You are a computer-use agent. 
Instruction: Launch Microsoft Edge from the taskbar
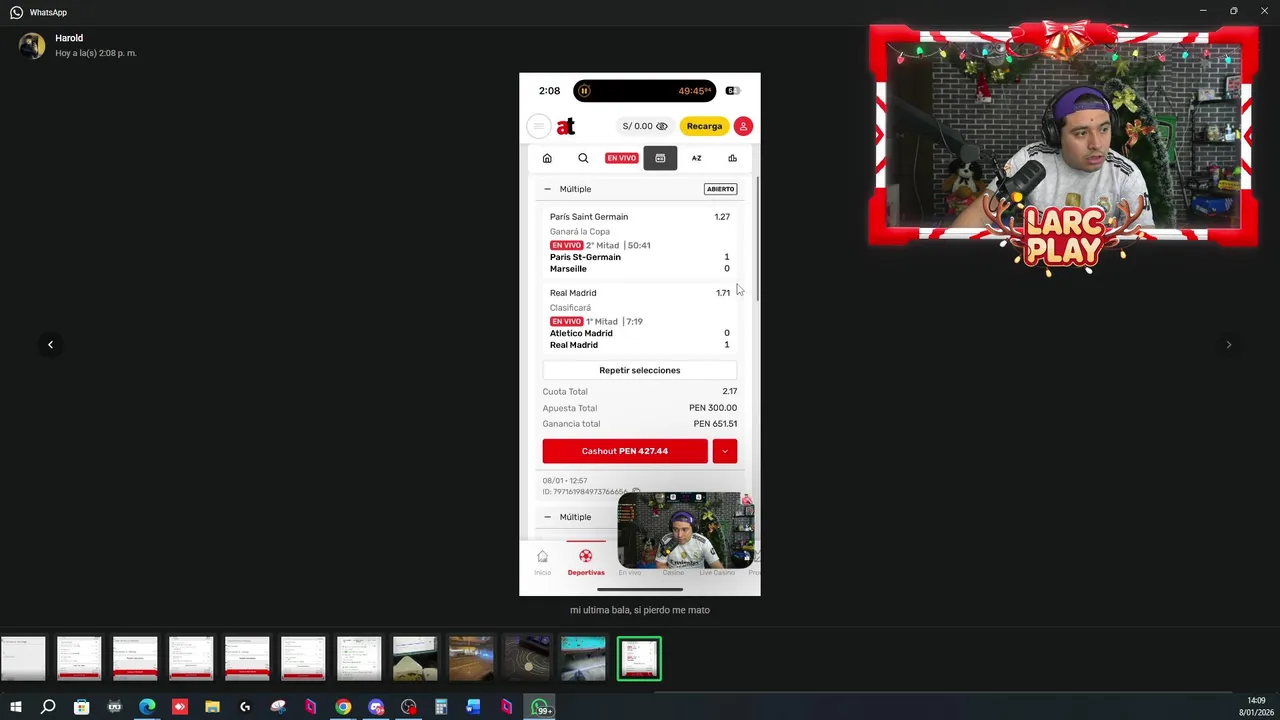point(147,707)
